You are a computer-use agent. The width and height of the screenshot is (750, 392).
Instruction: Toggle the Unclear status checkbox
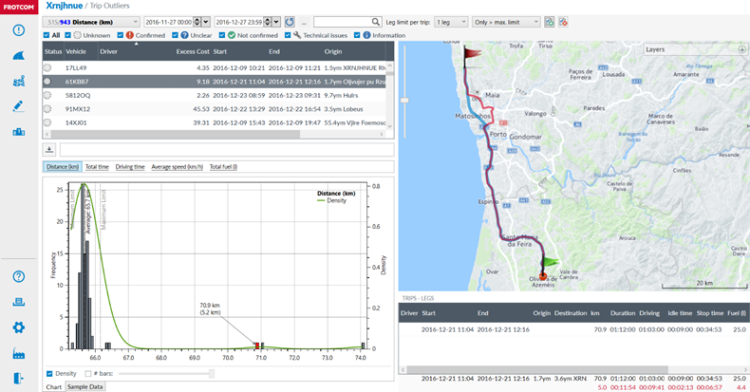175,35
